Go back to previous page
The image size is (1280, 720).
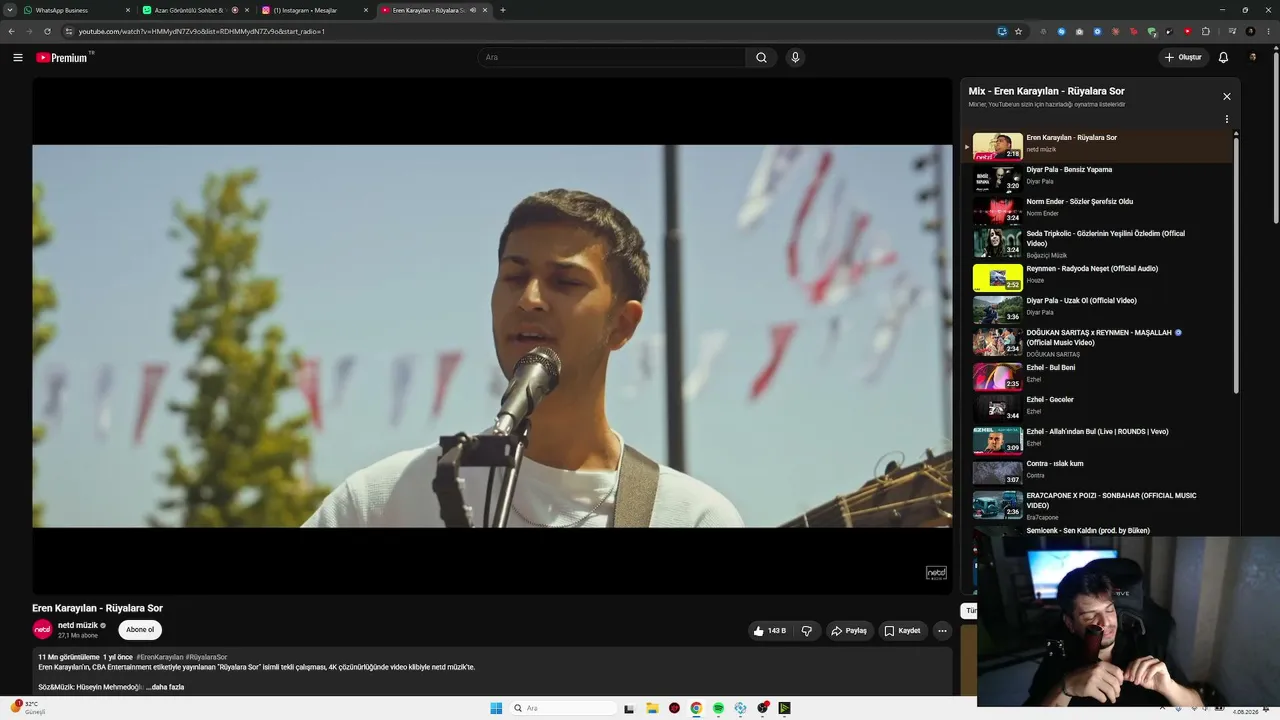click(11, 31)
